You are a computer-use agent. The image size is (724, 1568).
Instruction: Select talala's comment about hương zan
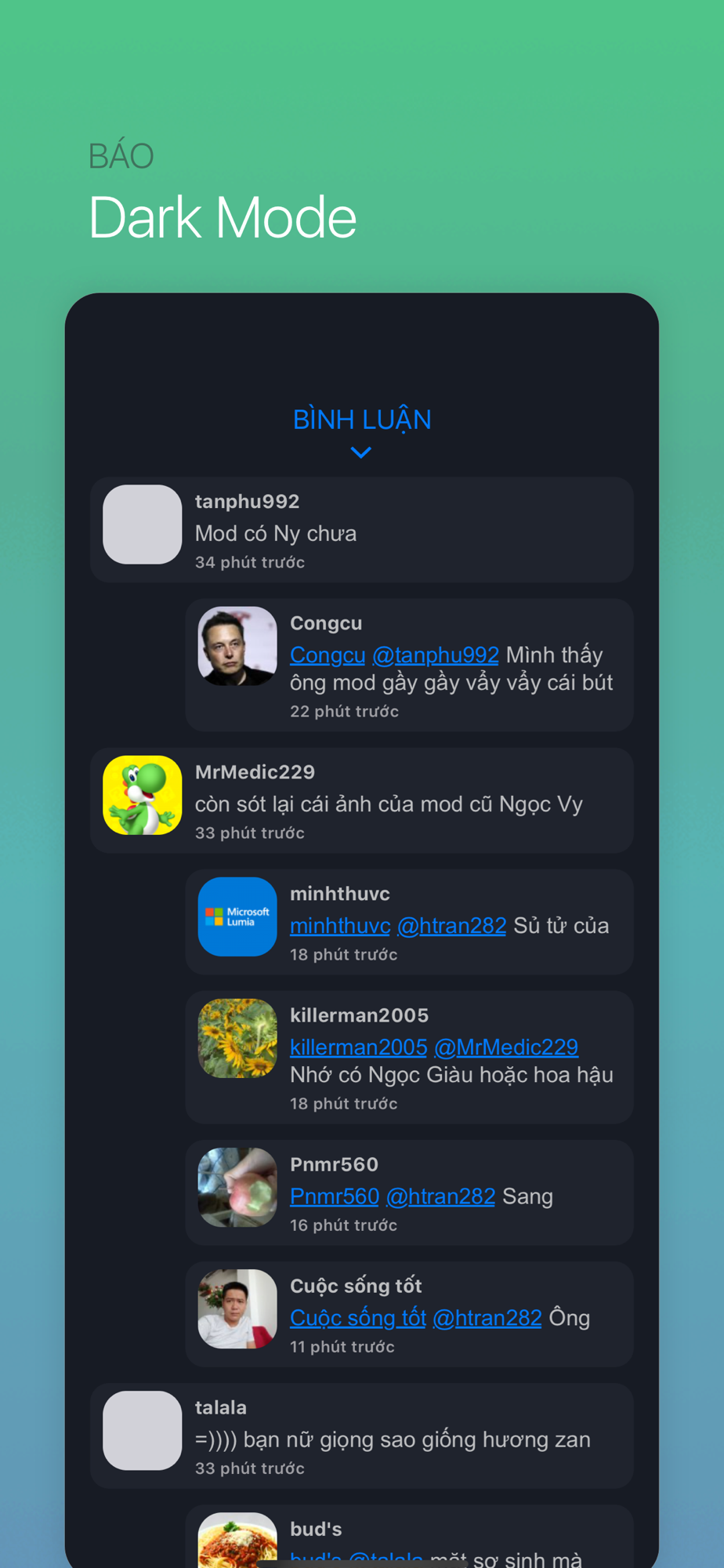click(x=362, y=1436)
